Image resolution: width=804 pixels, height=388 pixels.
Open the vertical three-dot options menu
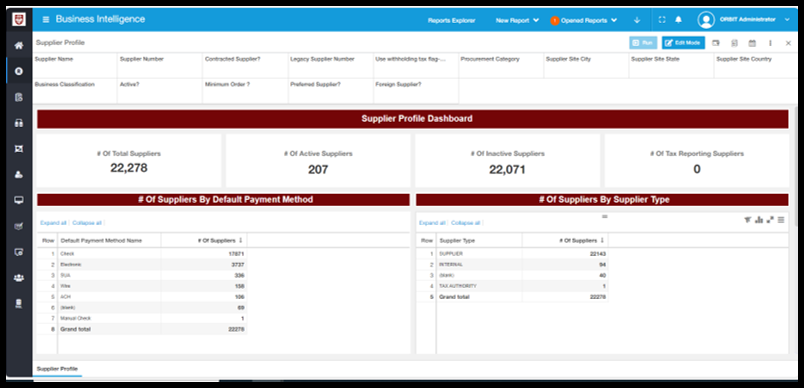770,43
